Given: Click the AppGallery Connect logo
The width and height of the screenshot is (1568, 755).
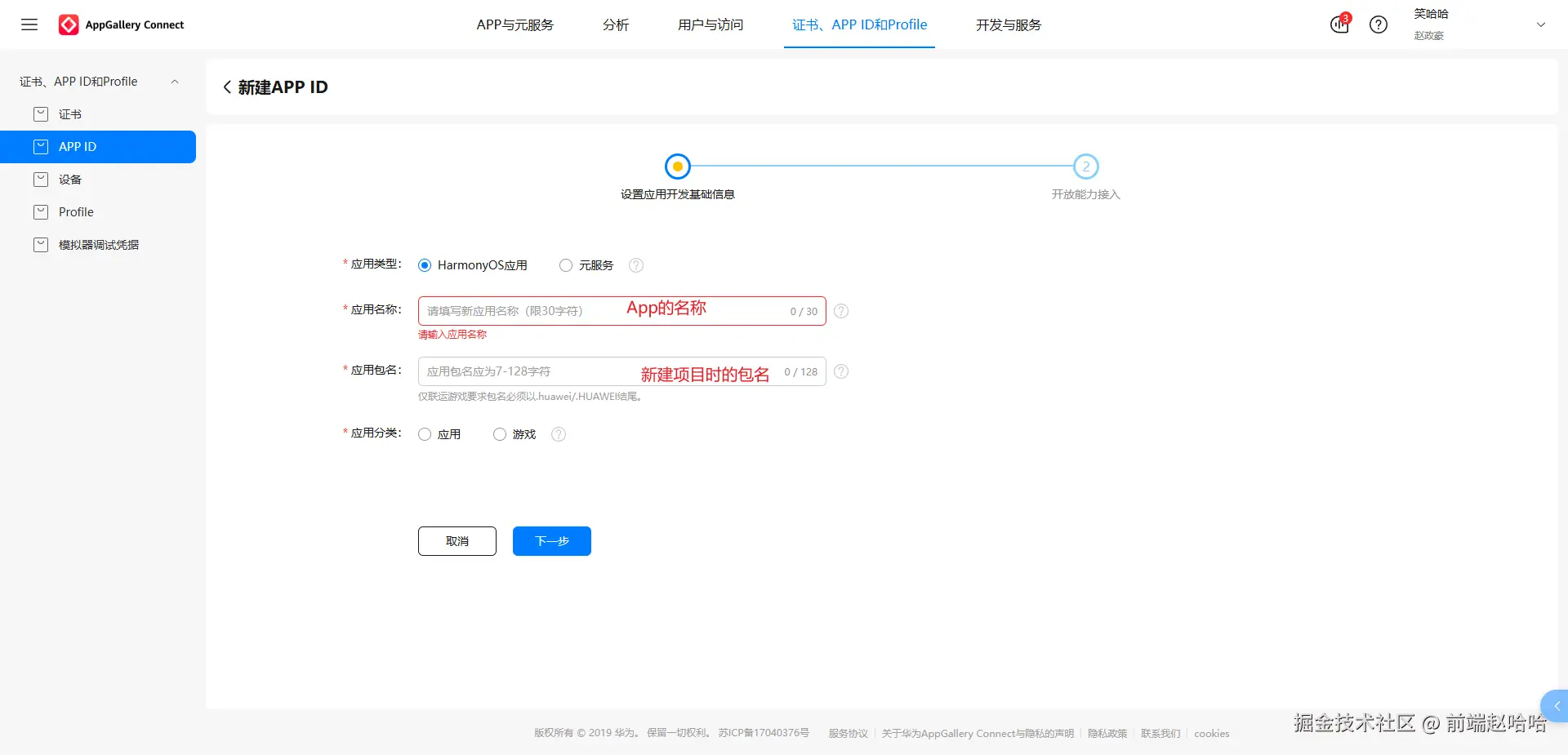Looking at the screenshot, I should point(122,25).
